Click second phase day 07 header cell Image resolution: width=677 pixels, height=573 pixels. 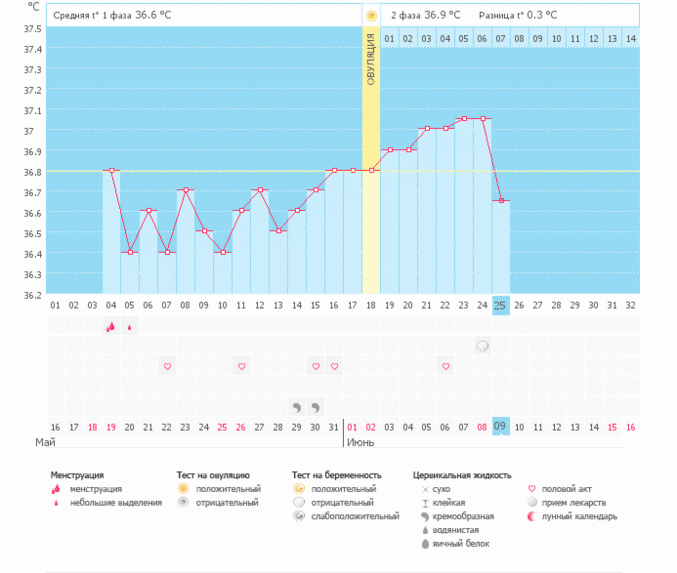pos(501,38)
